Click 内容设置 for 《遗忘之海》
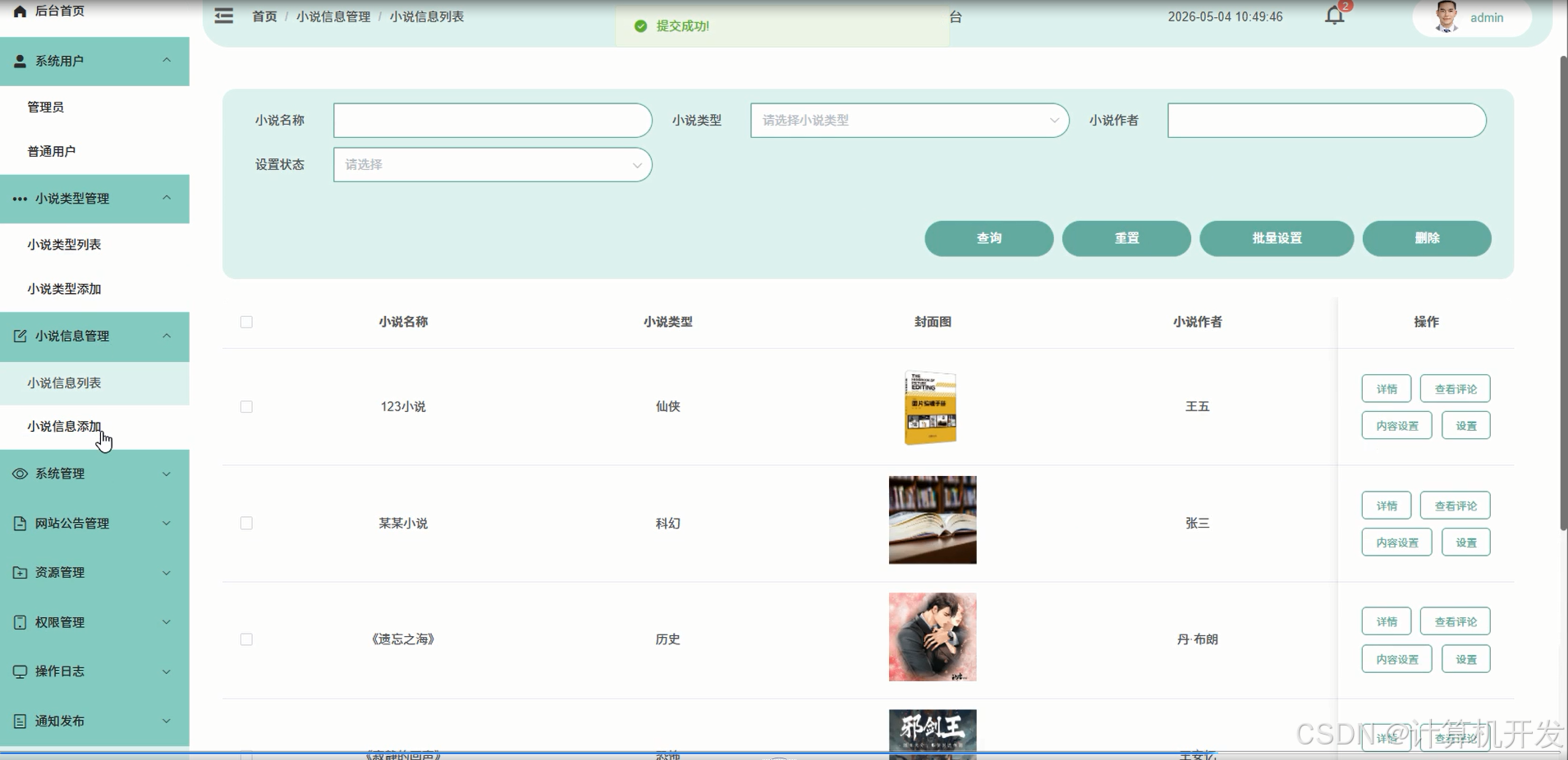Screen dimensions: 1568x760 tap(1397, 659)
